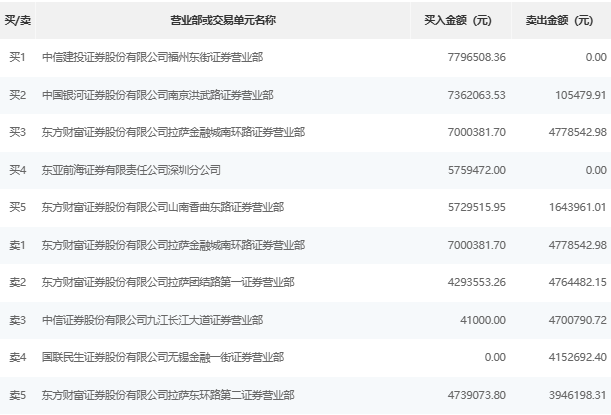611x415 pixels.
Task: Select 拉萨金融城南环路营业部 in 卖1 row
Action: click(173, 245)
